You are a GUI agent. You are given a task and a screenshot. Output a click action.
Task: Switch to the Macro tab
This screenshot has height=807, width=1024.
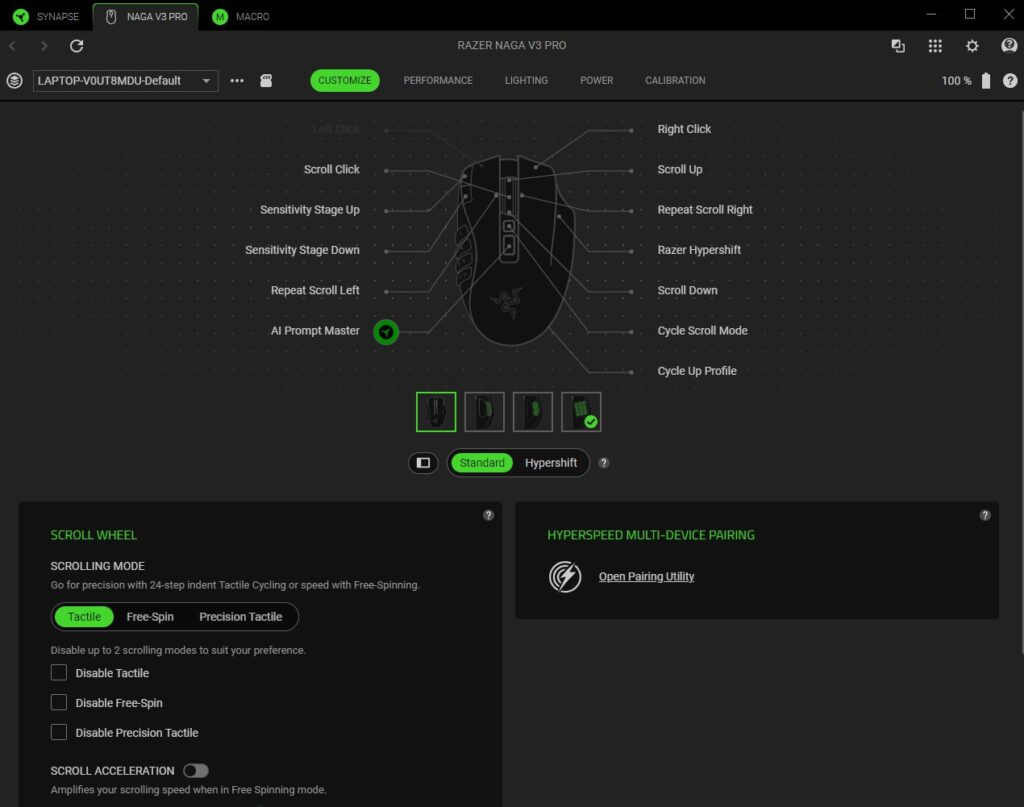point(242,16)
